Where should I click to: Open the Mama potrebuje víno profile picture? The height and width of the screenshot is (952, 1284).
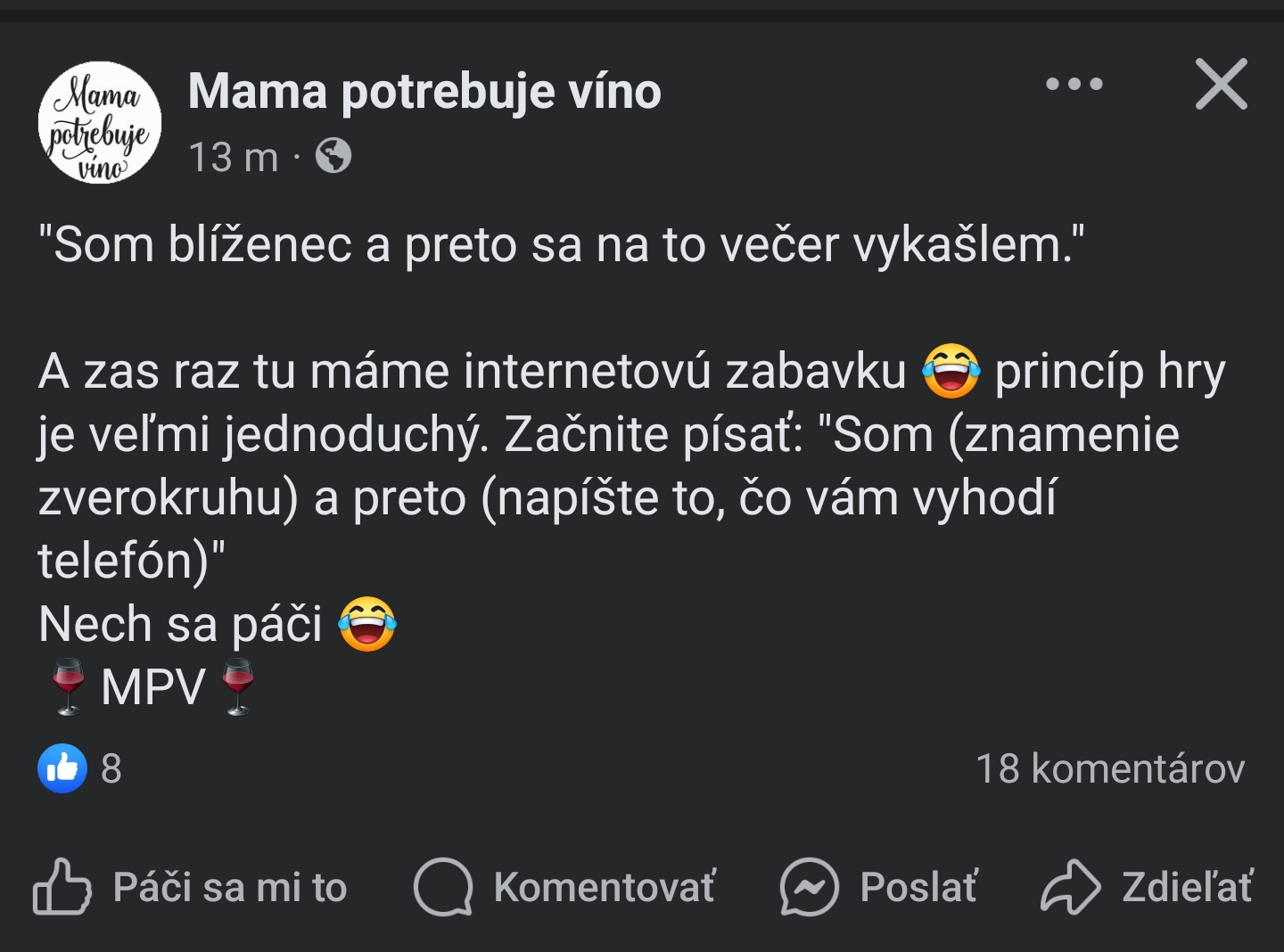coord(100,123)
